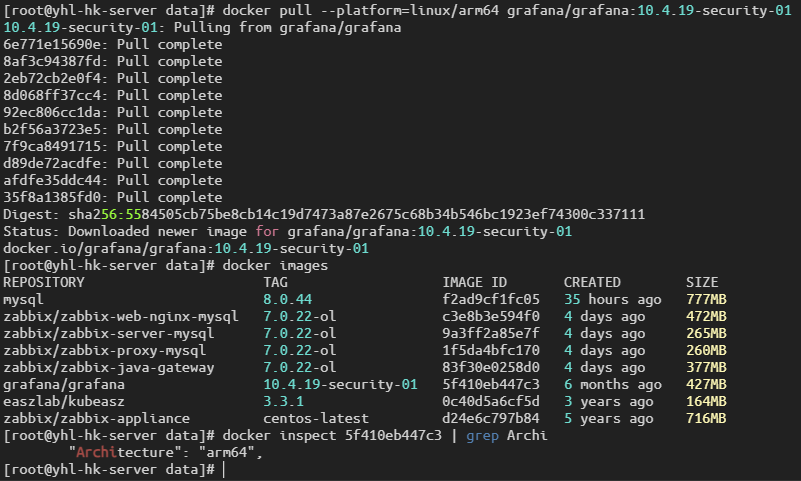Click the zabbix/zabbix-java-gateway repository name

(108, 367)
